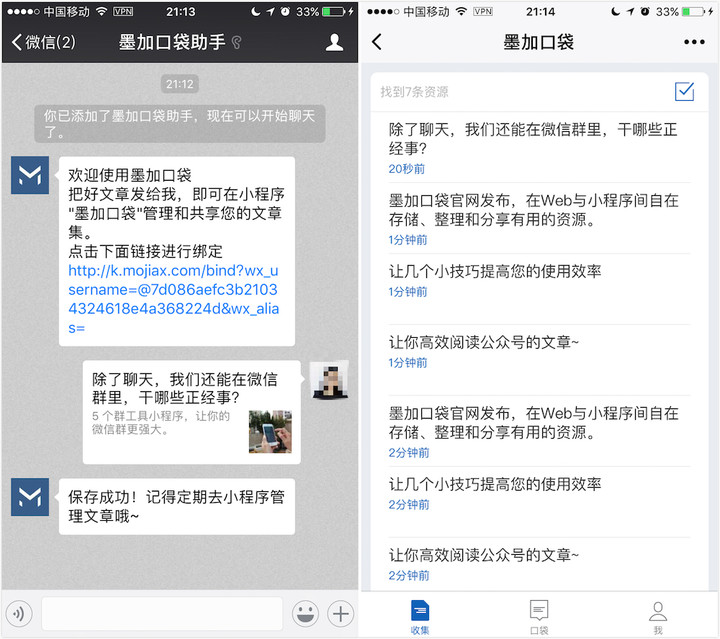The width and height of the screenshot is (720, 639).
Task: Toggle the multi-select checkbox icon
Action: (684, 91)
